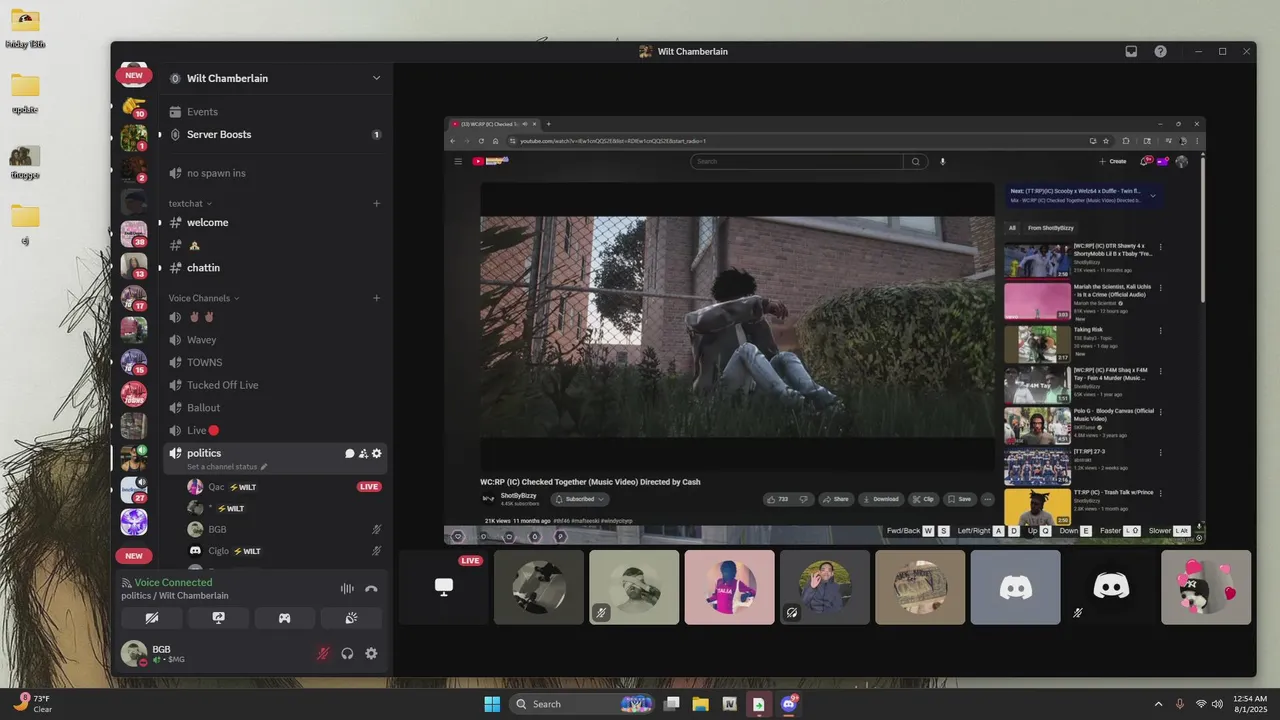This screenshot has height=720, width=1280.
Task: Click Ciglo in the politics voice list
Action: coord(218,551)
